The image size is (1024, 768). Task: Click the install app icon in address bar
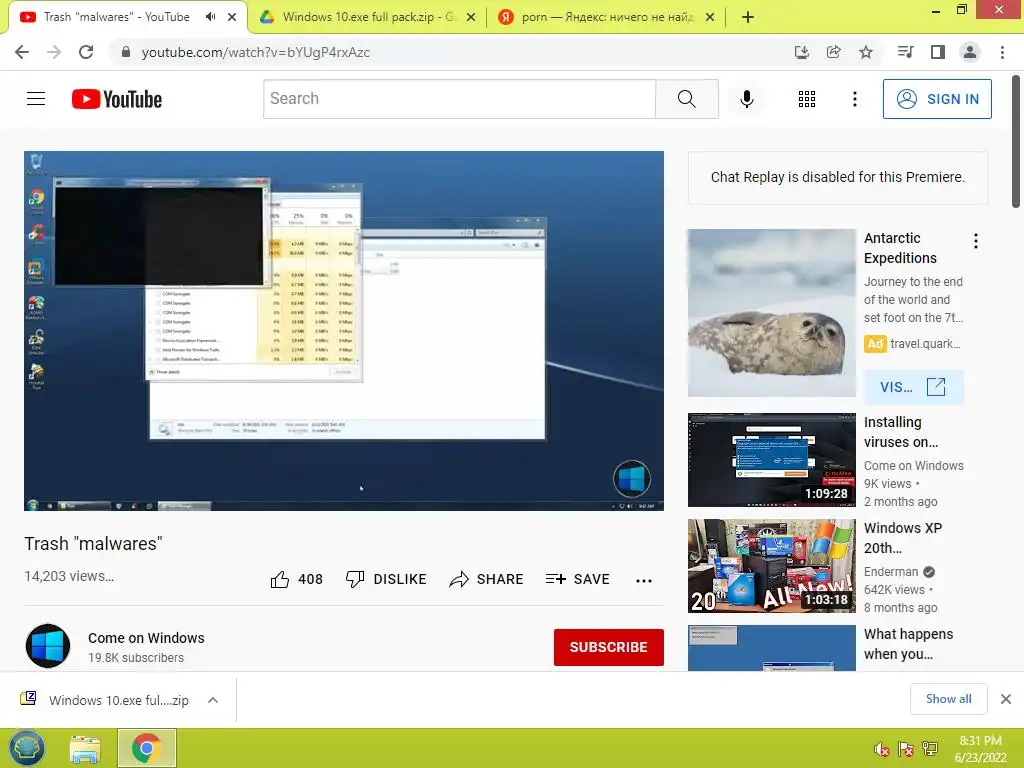[x=801, y=52]
